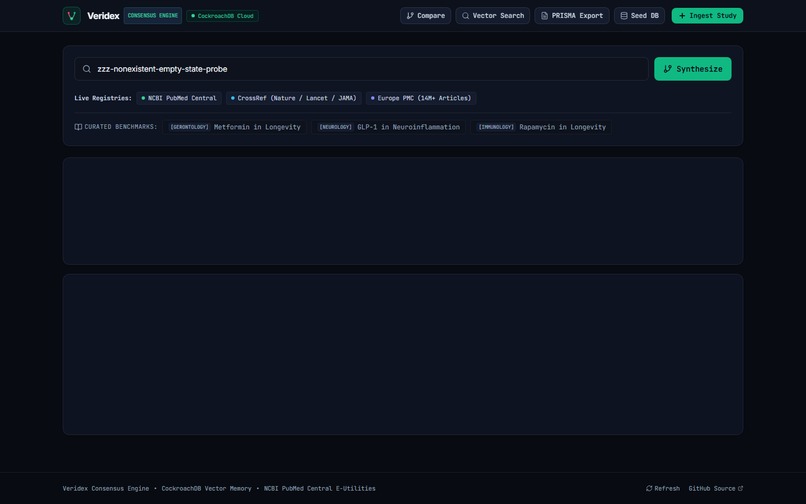Click footer text NCBI PubMed Central E-Utilities
Image resolution: width=806 pixels, height=504 pixels.
(320, 489)
